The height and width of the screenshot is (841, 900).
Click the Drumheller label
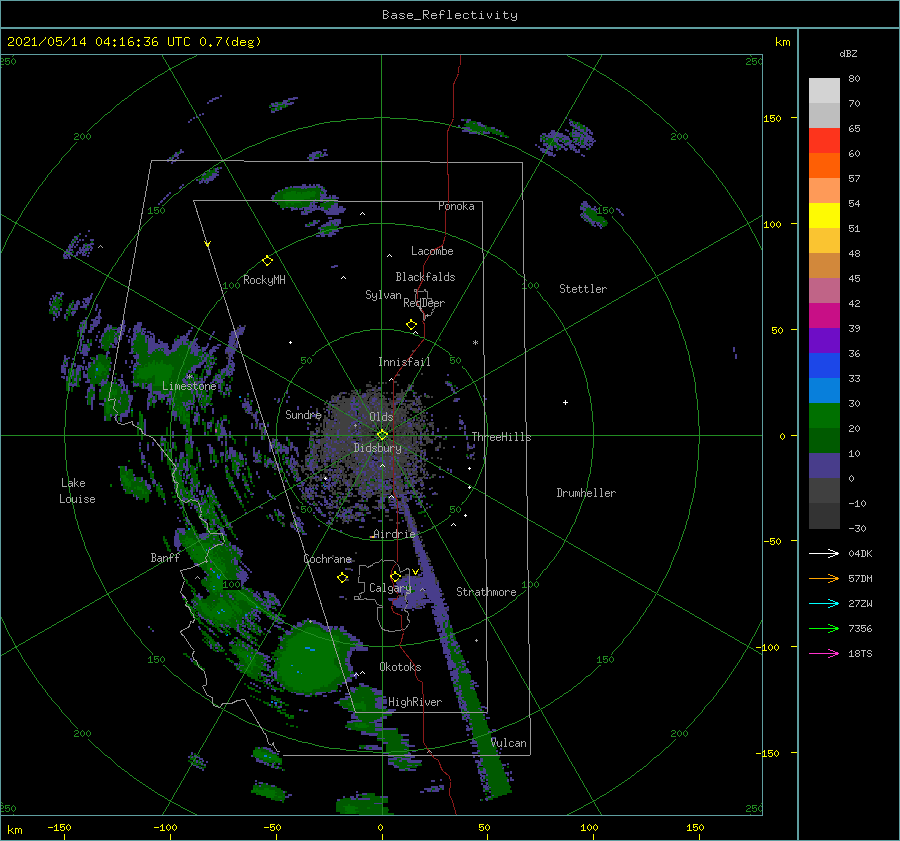coord(586,493)
